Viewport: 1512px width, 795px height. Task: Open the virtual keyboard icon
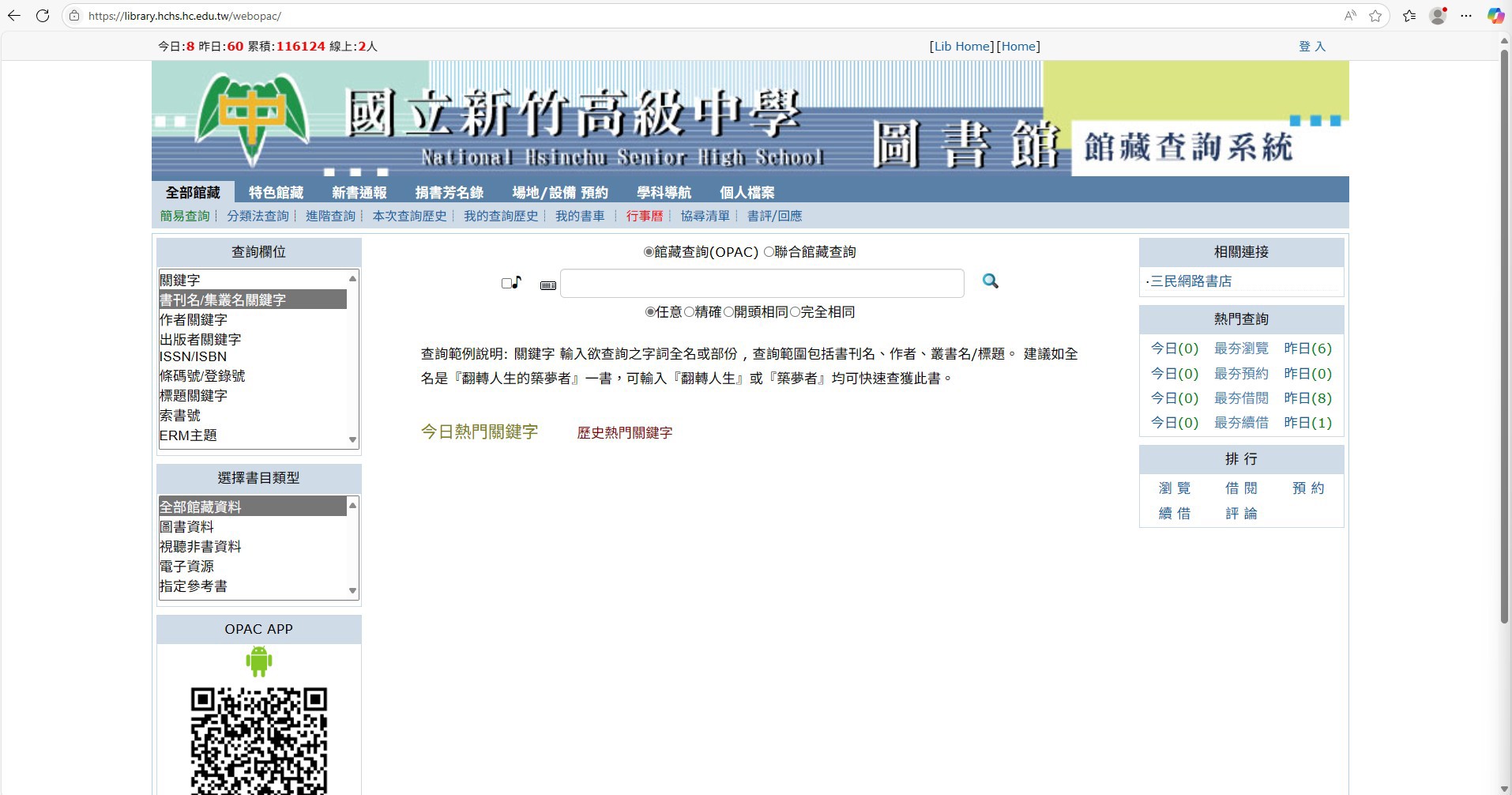pos(547,285)
